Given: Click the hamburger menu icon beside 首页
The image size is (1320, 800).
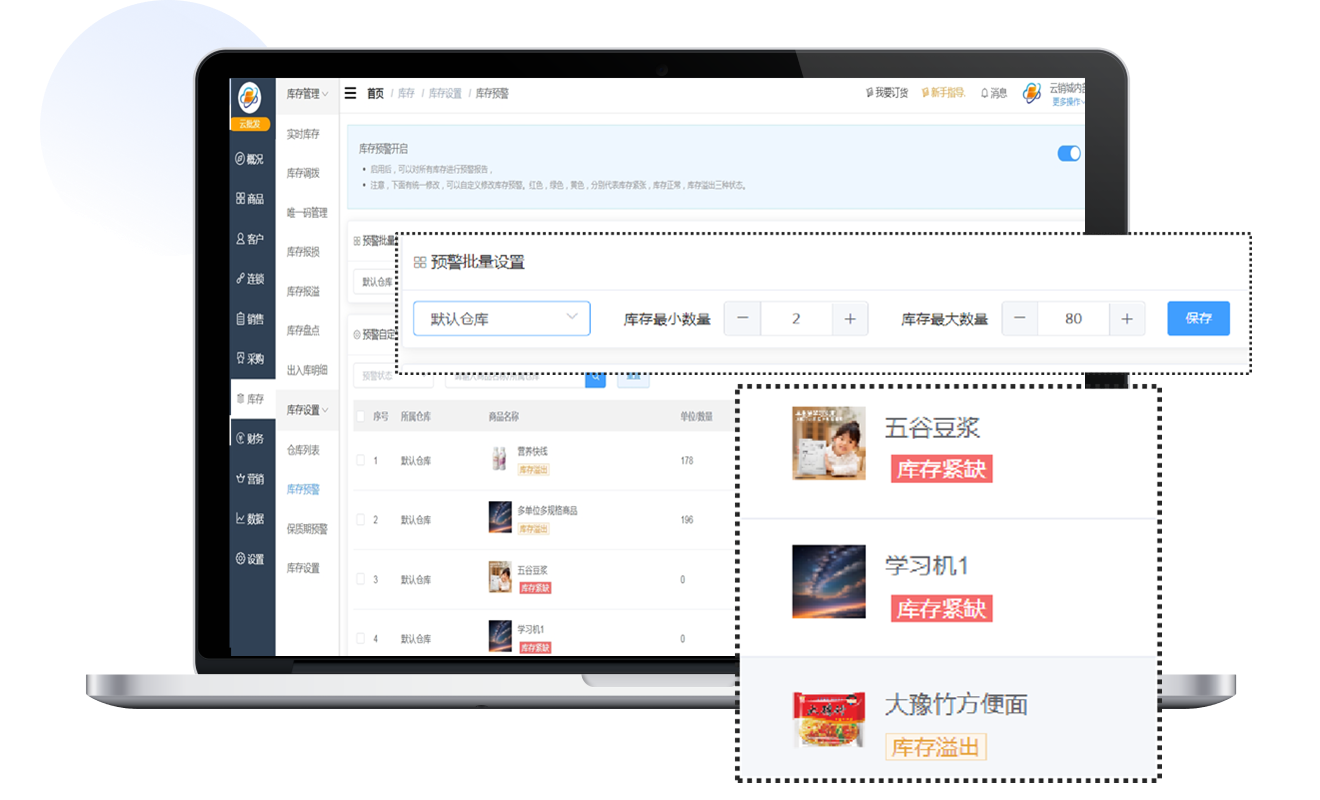Looking at the screenshot, I should 351,93.
